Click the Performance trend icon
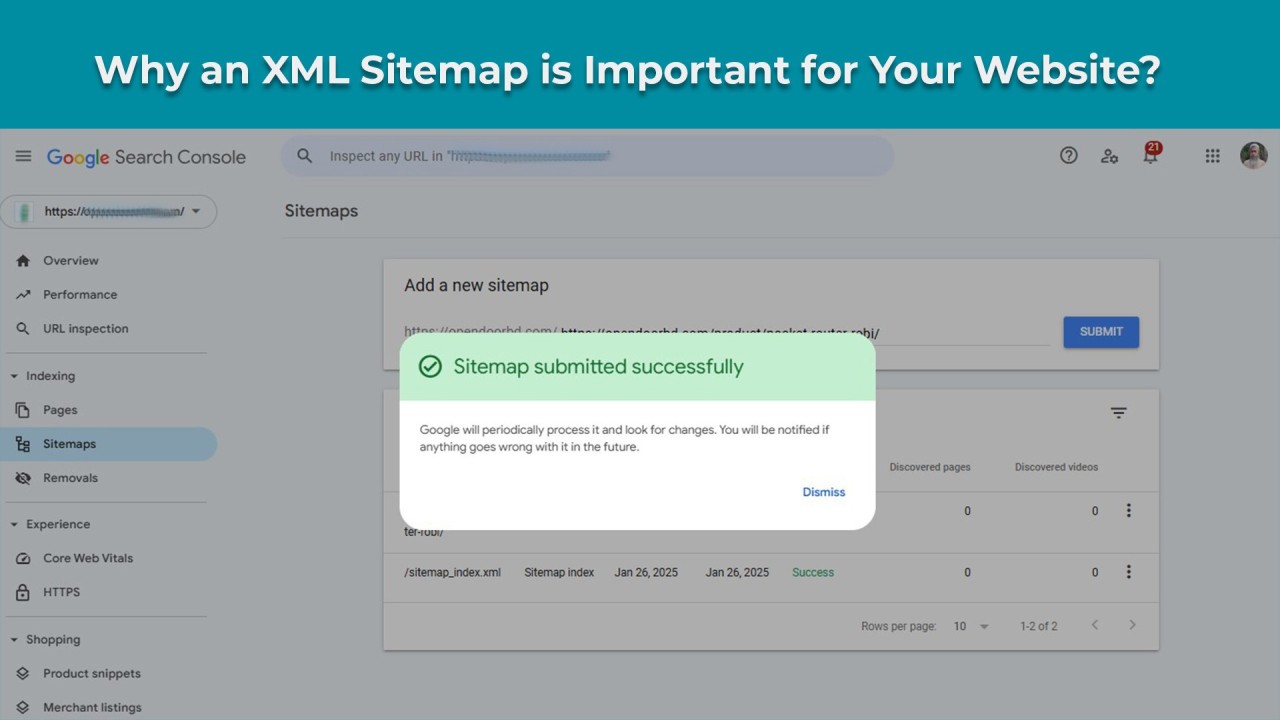Viewport: 1280px width, 720px height. click(x=23, y=295)
